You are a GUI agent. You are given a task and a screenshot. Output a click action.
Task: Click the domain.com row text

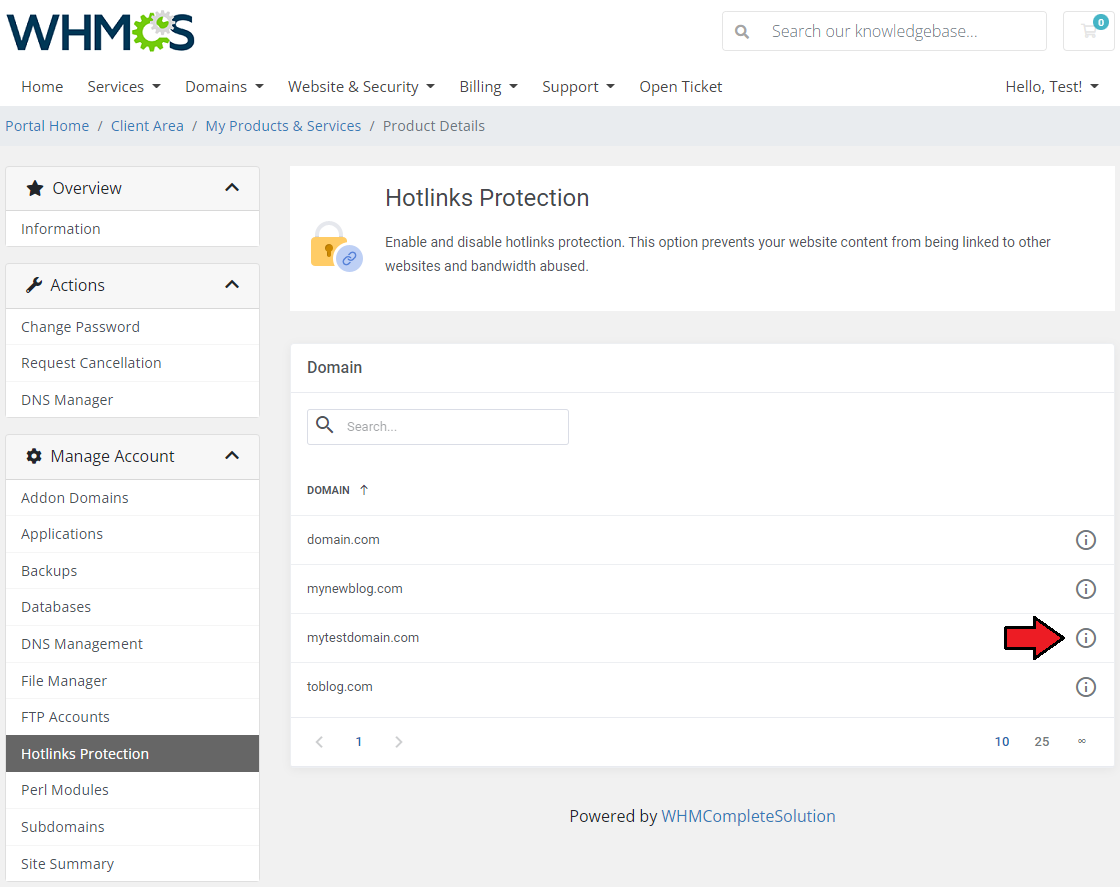tap(343, 540)
